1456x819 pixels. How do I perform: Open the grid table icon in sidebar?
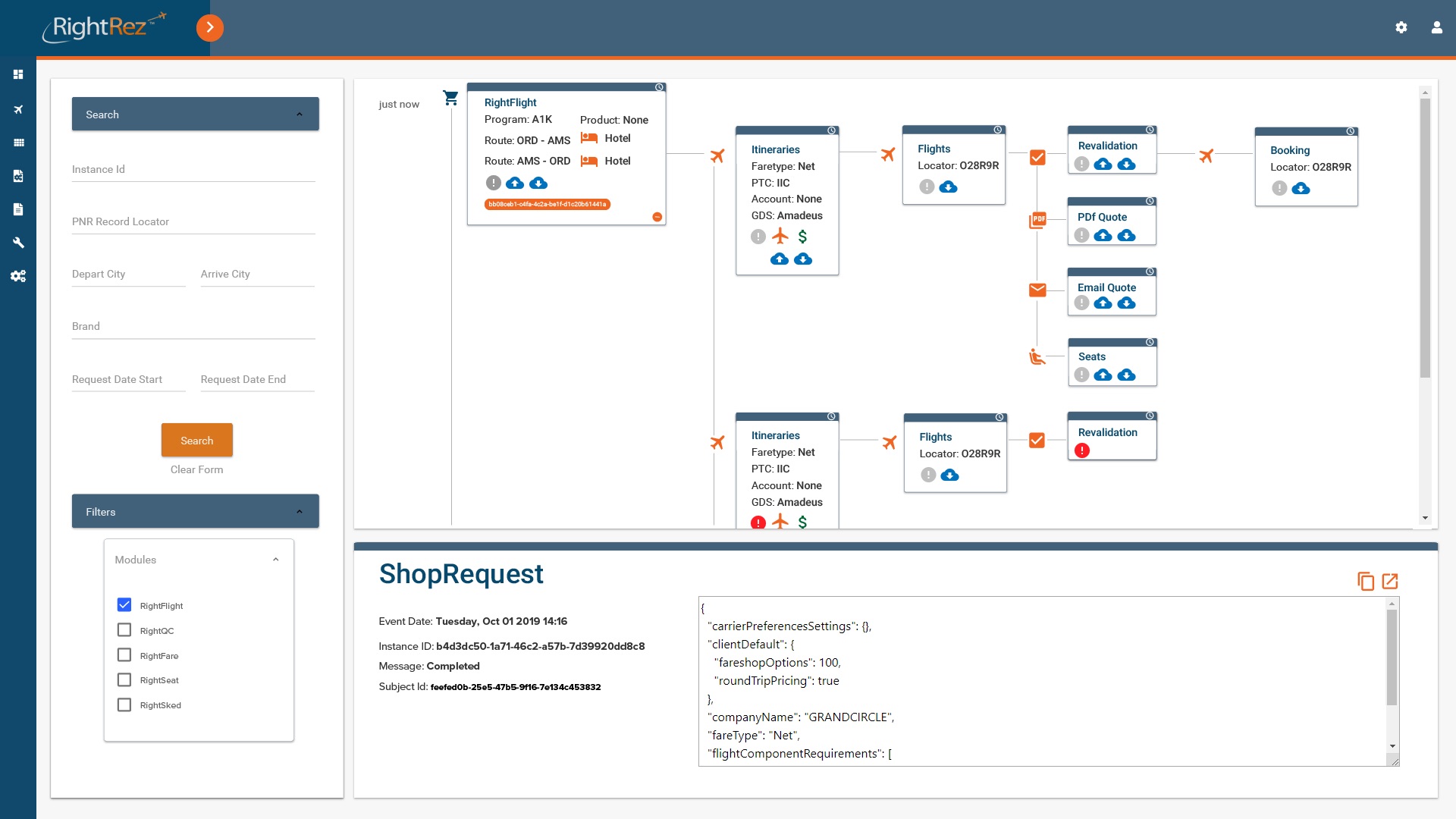point(18,143)
